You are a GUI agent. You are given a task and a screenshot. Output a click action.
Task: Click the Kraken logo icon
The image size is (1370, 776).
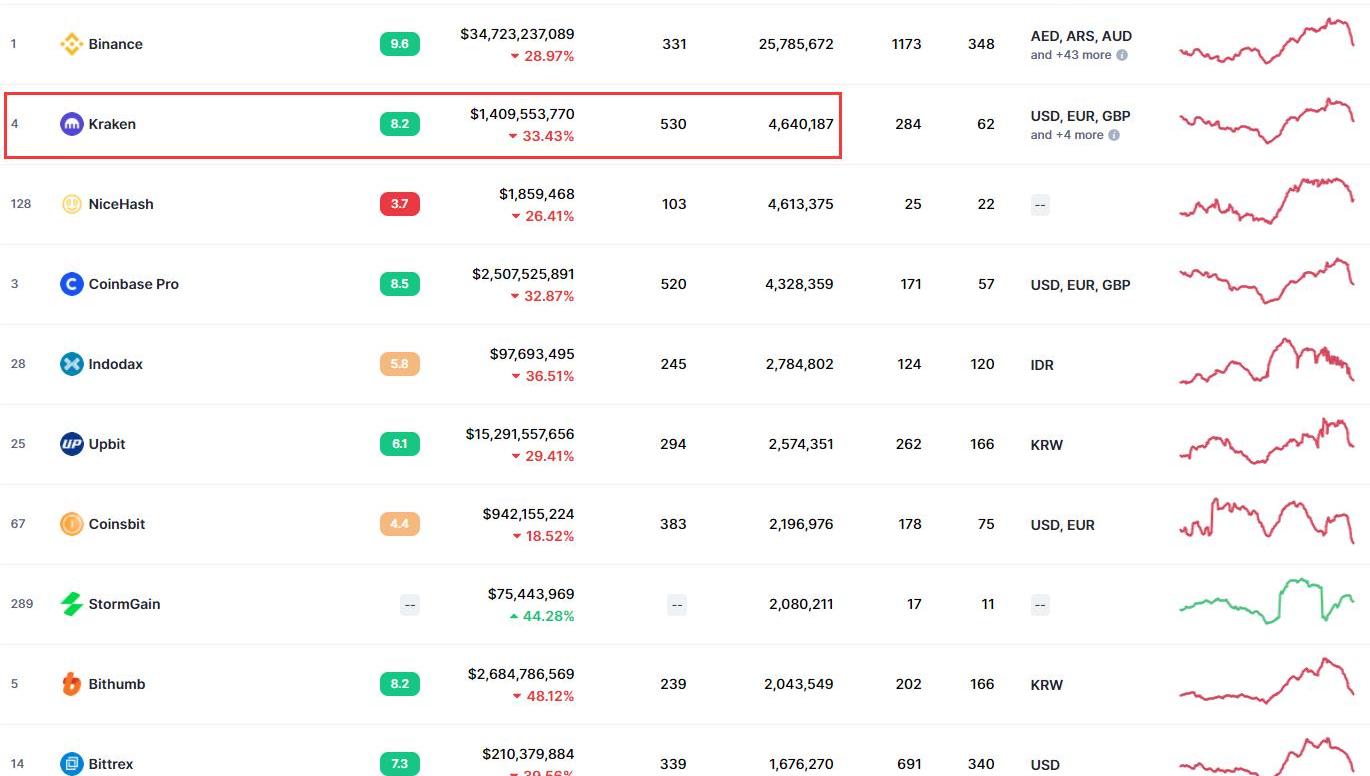[71, 124]
